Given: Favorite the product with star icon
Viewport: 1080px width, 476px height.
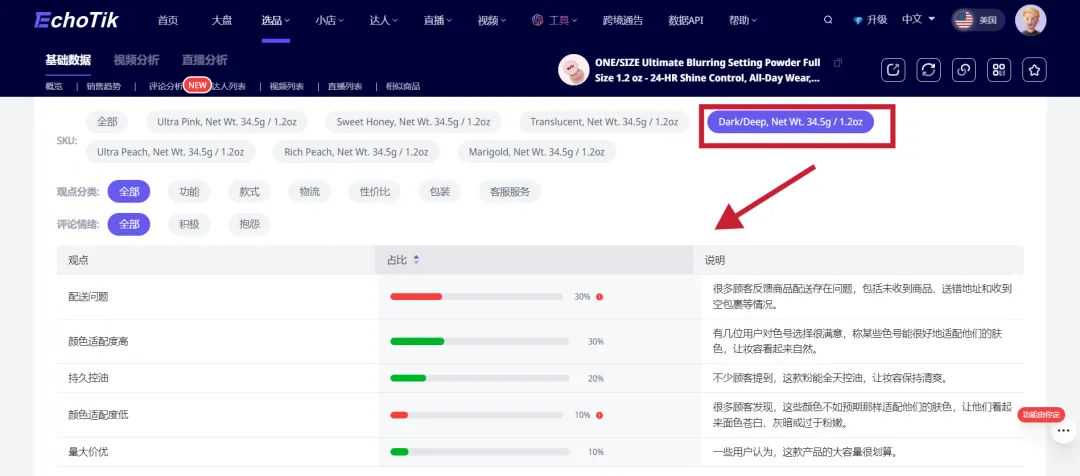Looking at the screenshot, I should point(1035,69).
